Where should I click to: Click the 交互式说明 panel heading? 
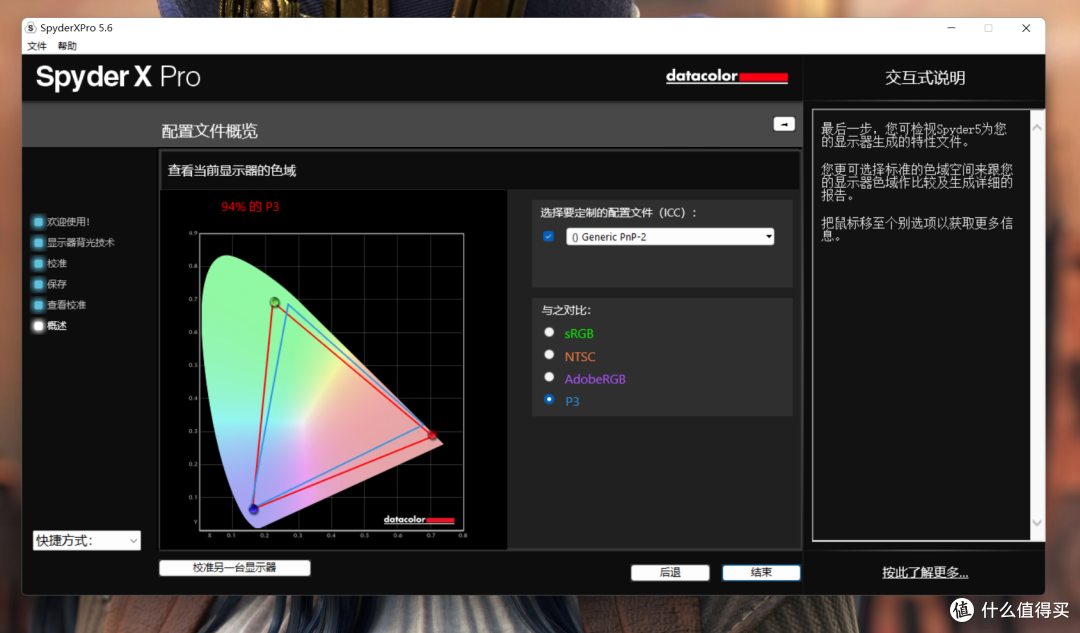tap(925, 78)
